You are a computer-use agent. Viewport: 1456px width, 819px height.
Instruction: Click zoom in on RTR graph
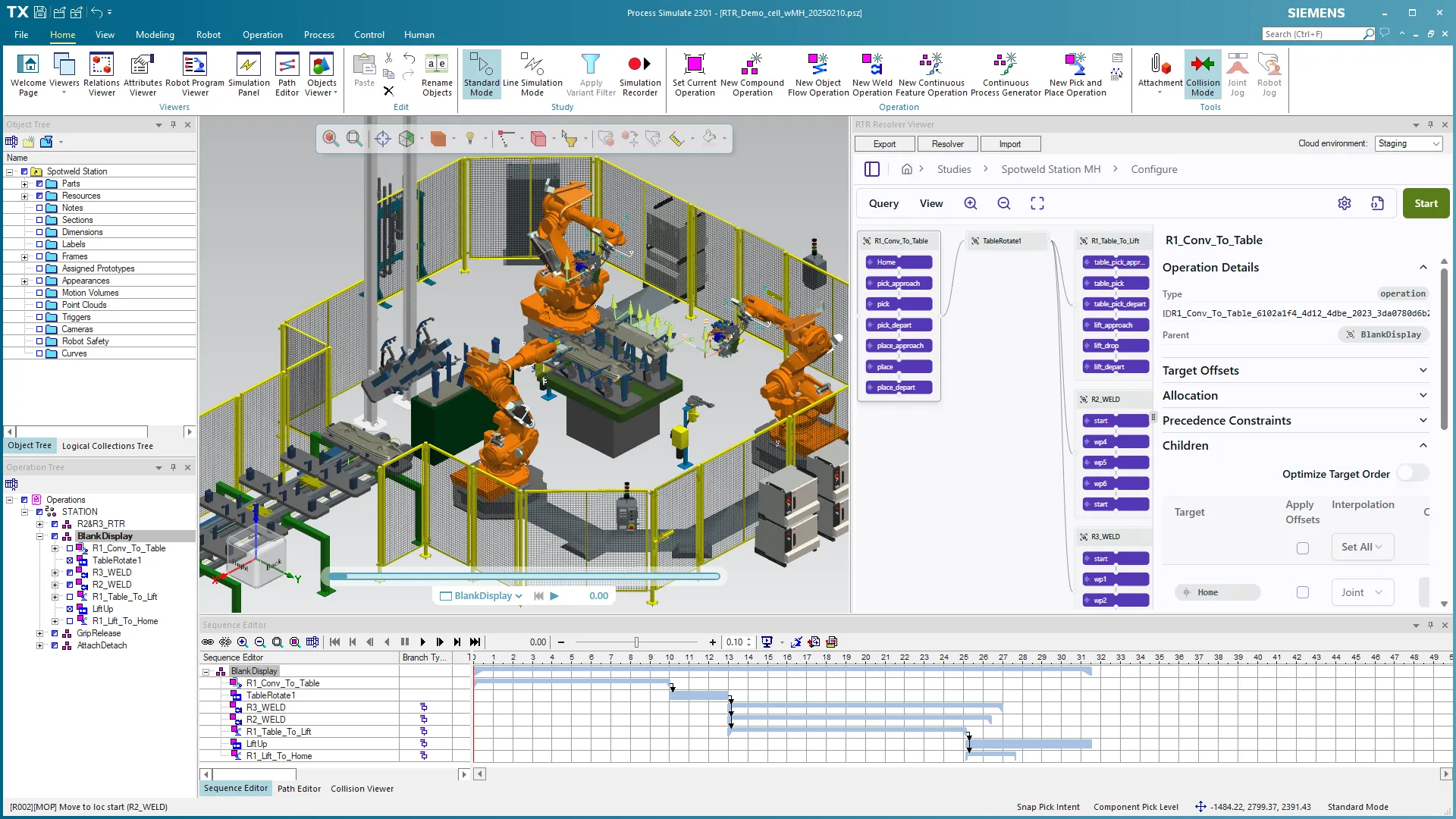point(971,203)
